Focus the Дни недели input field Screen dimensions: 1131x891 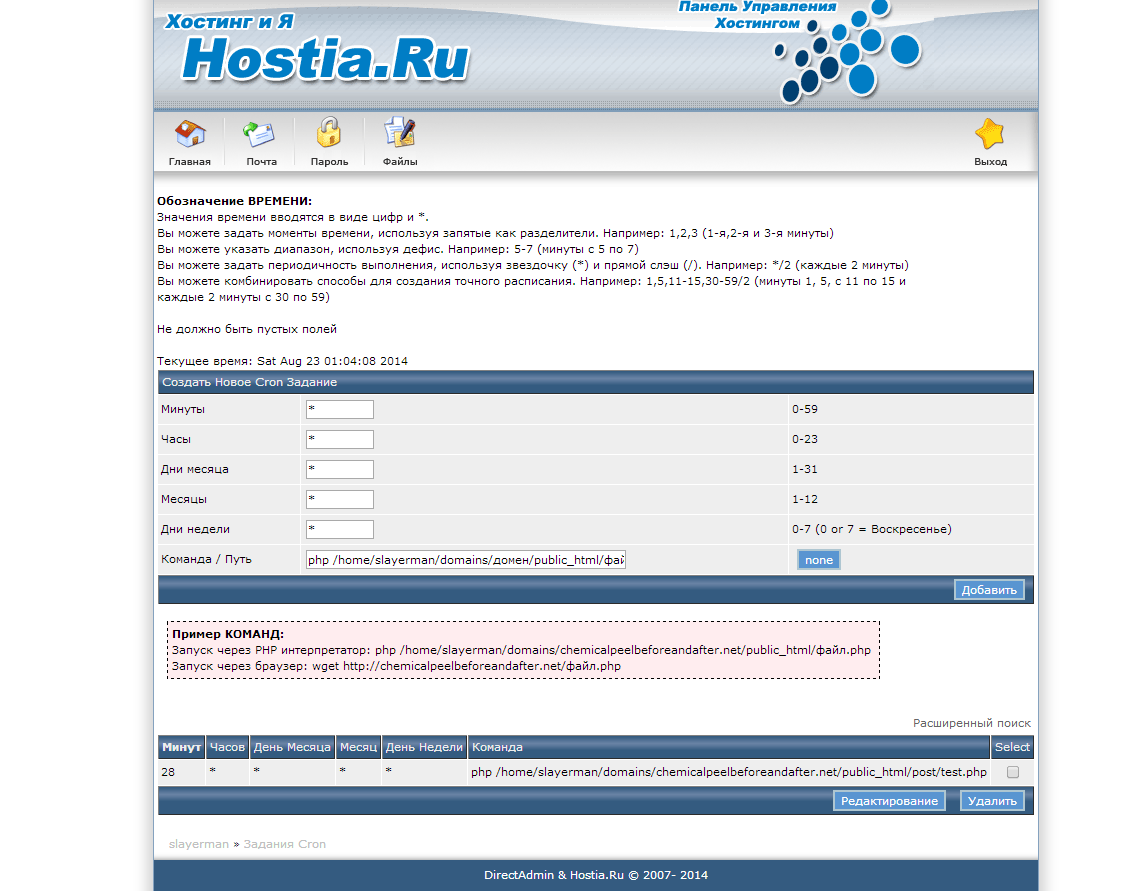pyautogui.click(x=340, y=529)
